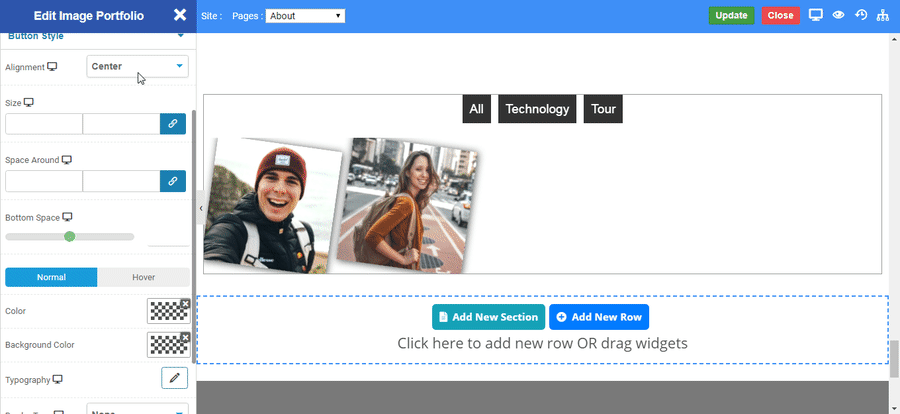Click second Size input field
Screen dimensions: 900x414
[121, 124]
